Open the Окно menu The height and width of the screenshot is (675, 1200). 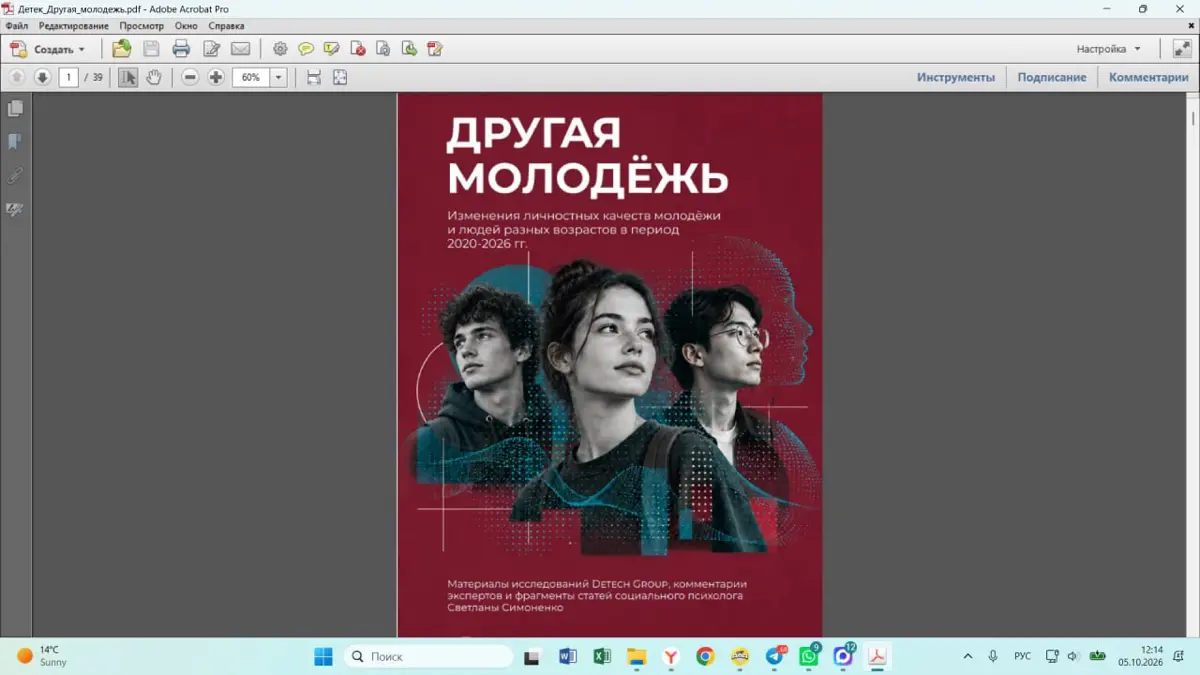pyautogui.click(x=186, y=26)
